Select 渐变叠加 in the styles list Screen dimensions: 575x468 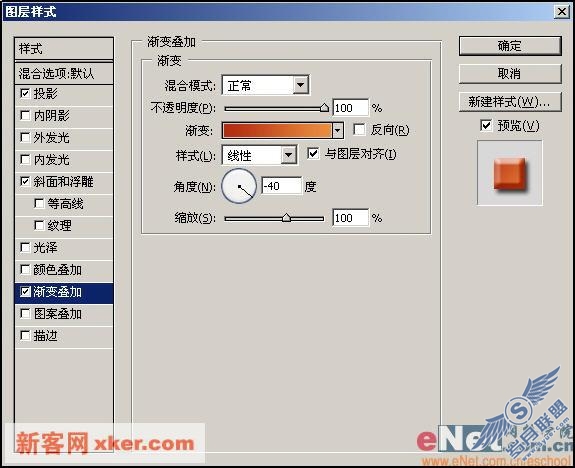(x=64, y=292)
